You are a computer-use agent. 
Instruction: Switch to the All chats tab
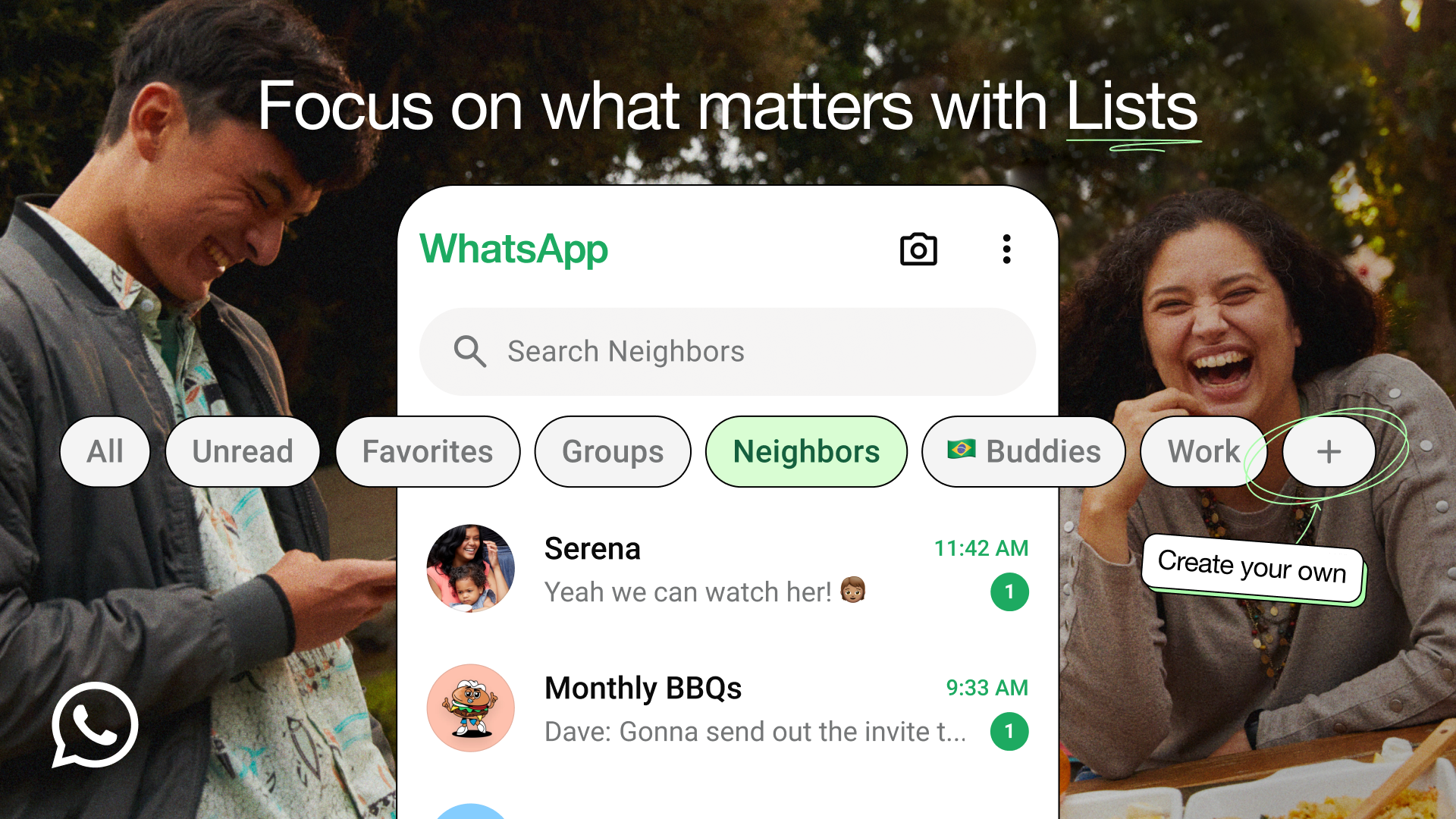pos(105,451)
